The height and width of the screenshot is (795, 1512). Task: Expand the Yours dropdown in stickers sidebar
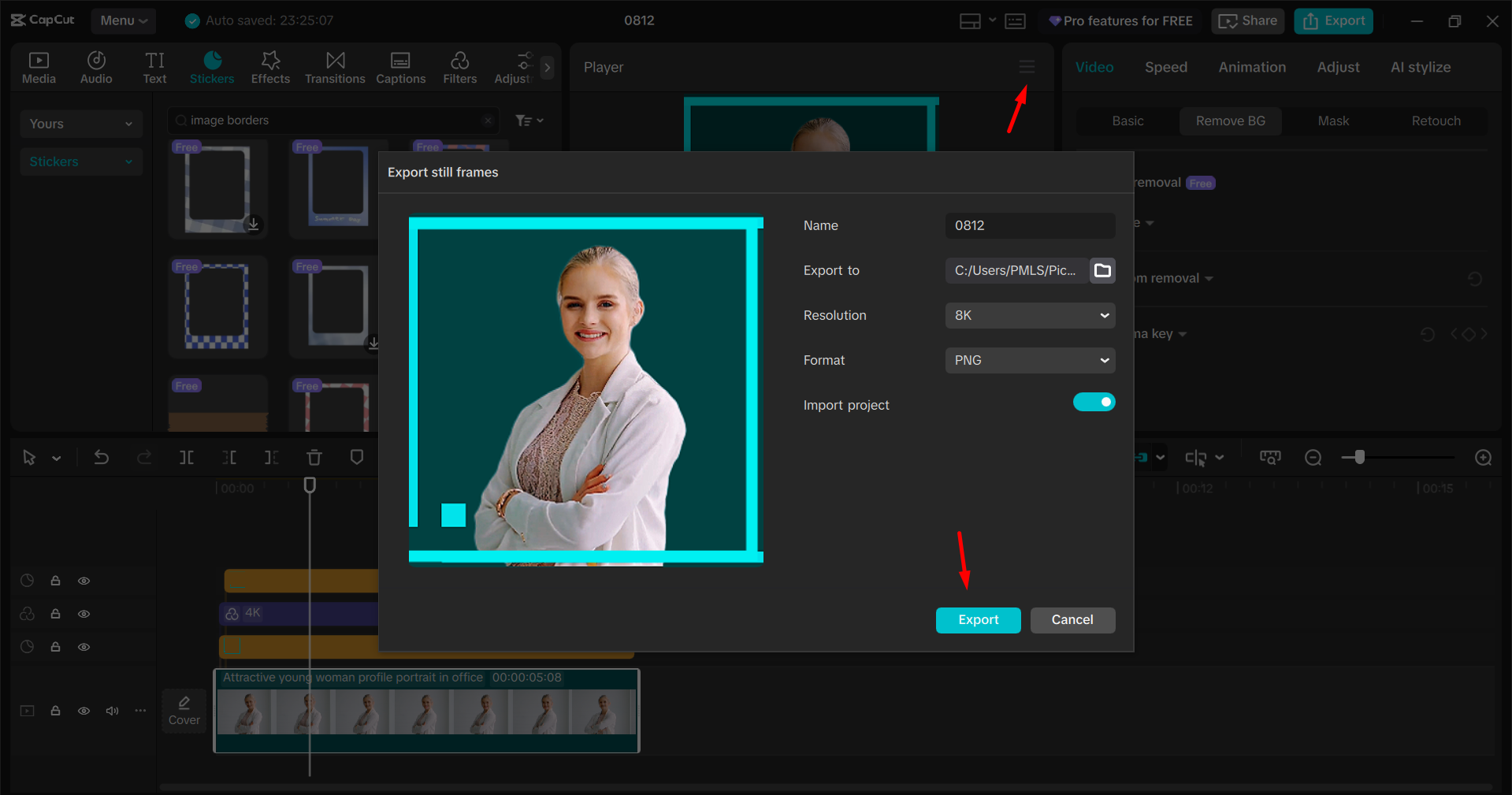click(x=80, y=123)
